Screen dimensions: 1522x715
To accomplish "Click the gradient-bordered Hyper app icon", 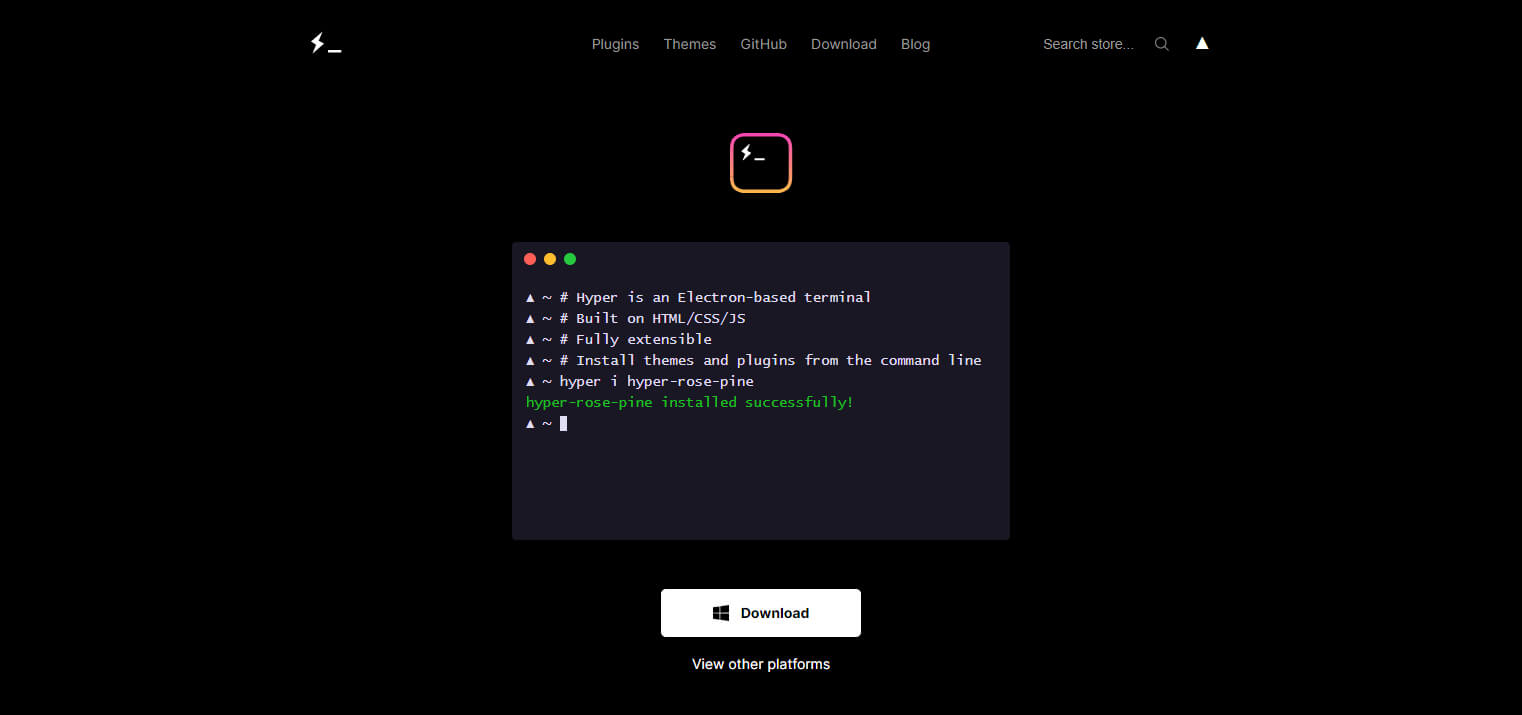I will 761,163.
